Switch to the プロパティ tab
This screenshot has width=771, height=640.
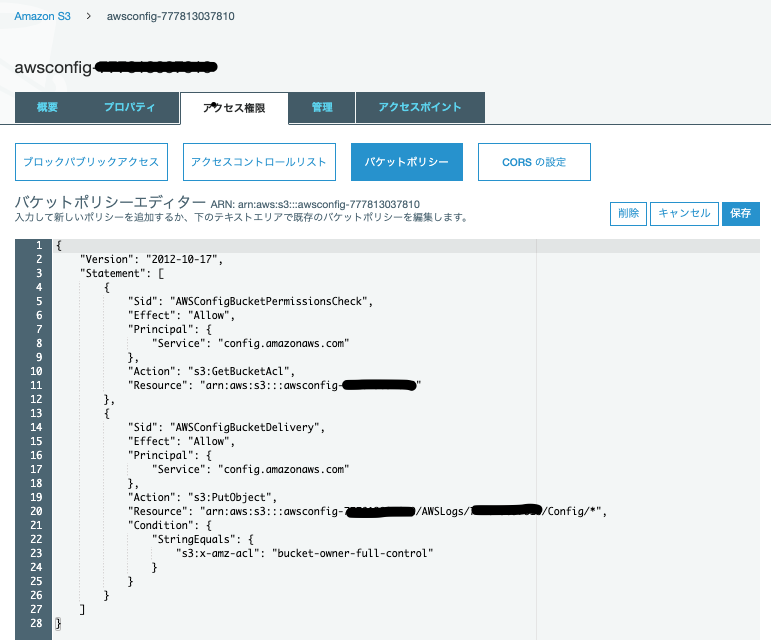coord(130,107)
